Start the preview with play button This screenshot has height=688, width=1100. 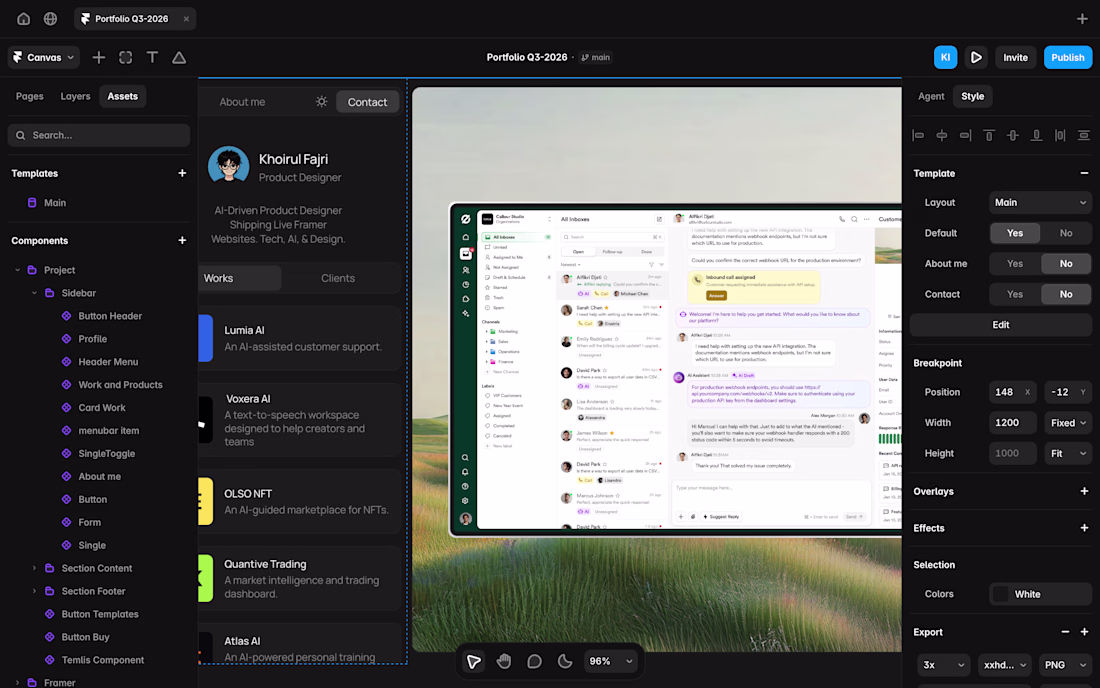point(976,58)
